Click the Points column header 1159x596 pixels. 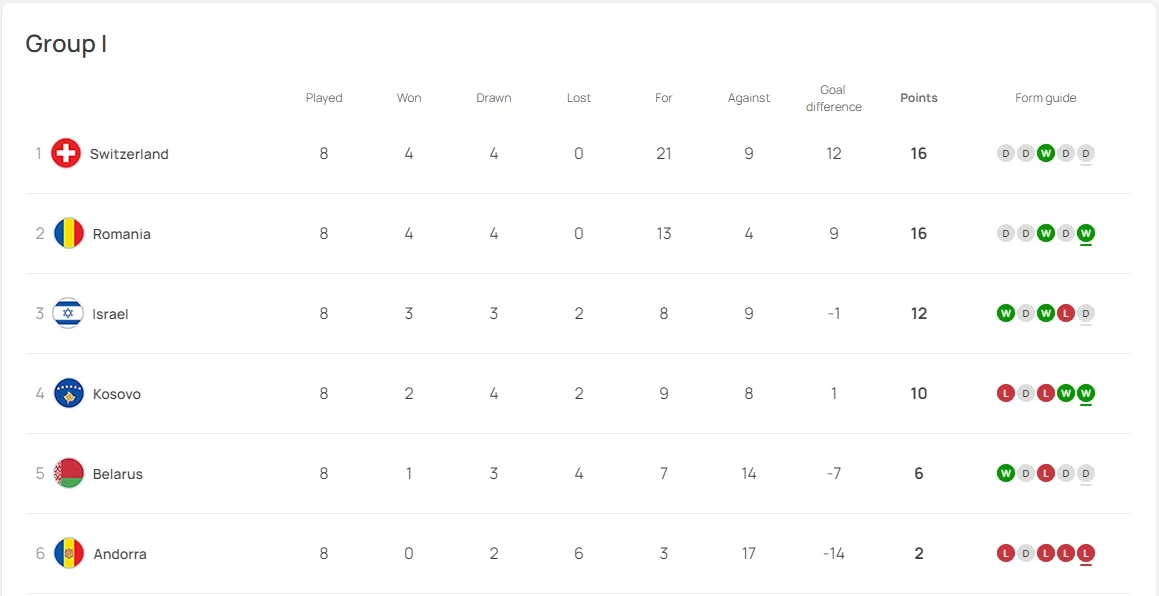[919, 98]
